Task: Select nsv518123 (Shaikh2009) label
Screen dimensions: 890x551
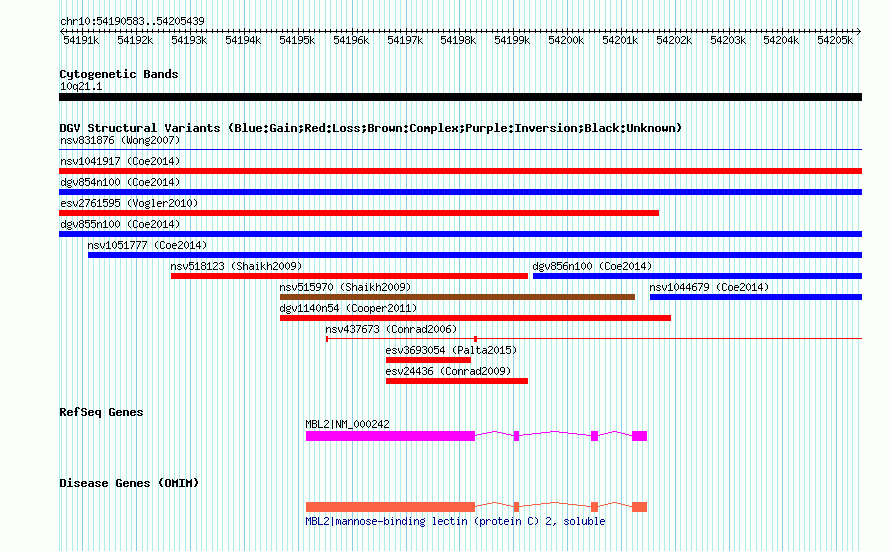Action: 236,266
